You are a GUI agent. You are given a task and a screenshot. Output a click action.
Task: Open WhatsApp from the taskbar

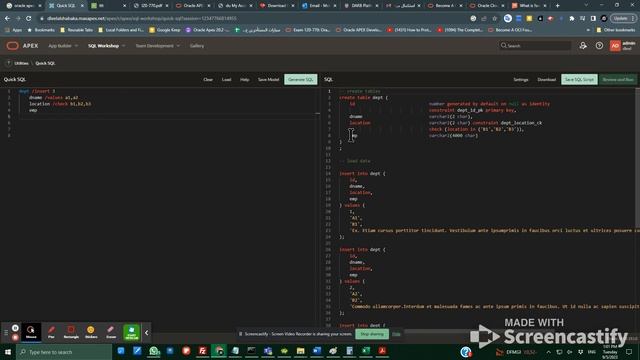pyautogui.click(x=154, y=351)
